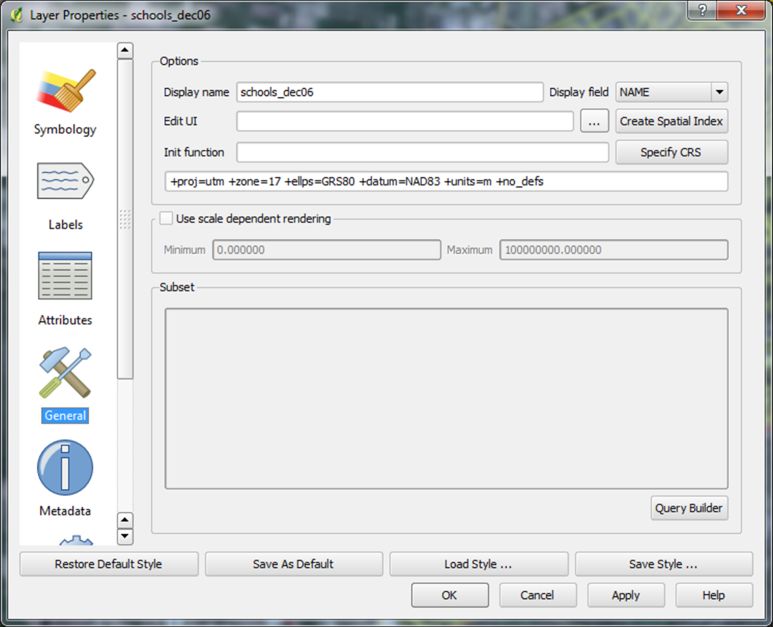Click inside the Subset text area
The width and height of the screenshot is (773, 627).
pos(446,399)
